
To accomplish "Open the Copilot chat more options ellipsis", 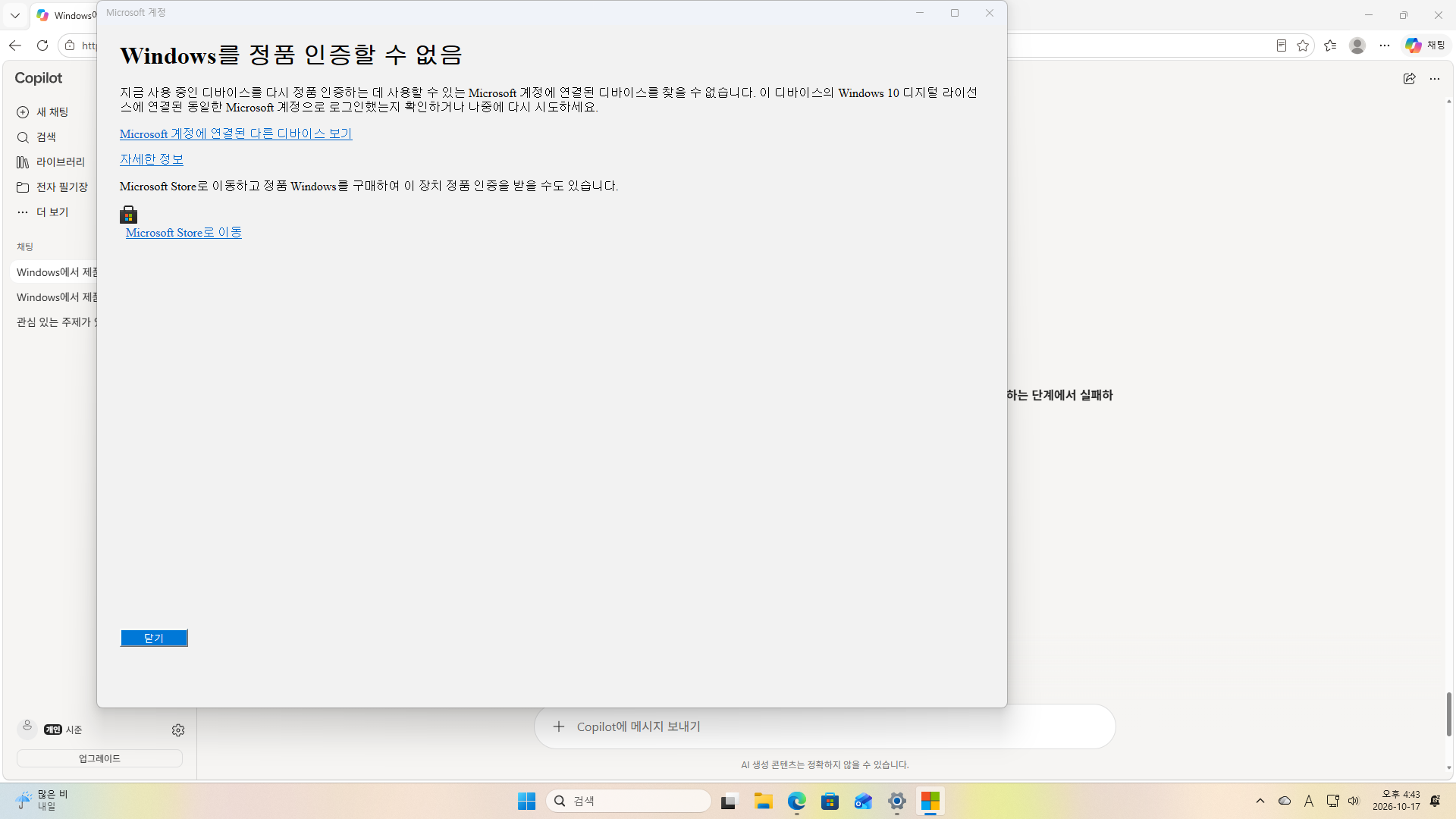I will tap(1435, 79).
